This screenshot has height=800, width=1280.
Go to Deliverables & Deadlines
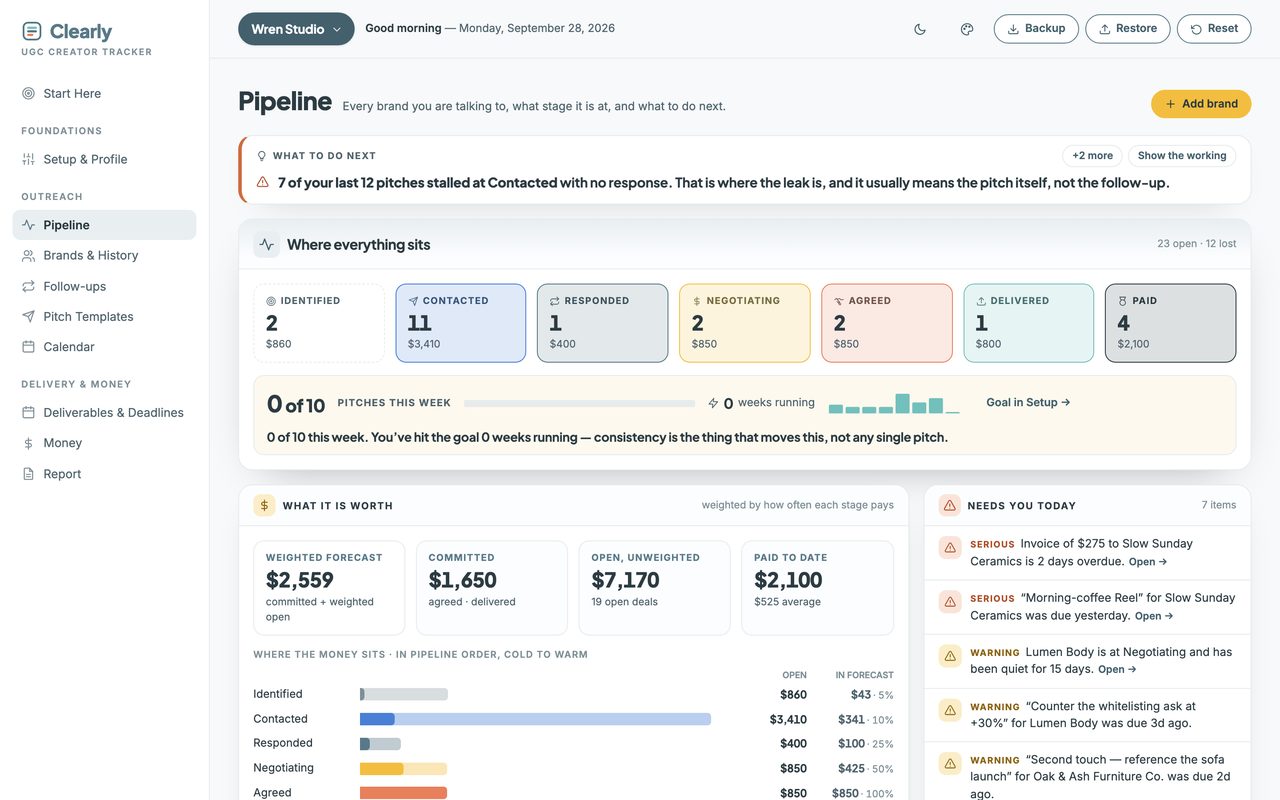point(104,412)
